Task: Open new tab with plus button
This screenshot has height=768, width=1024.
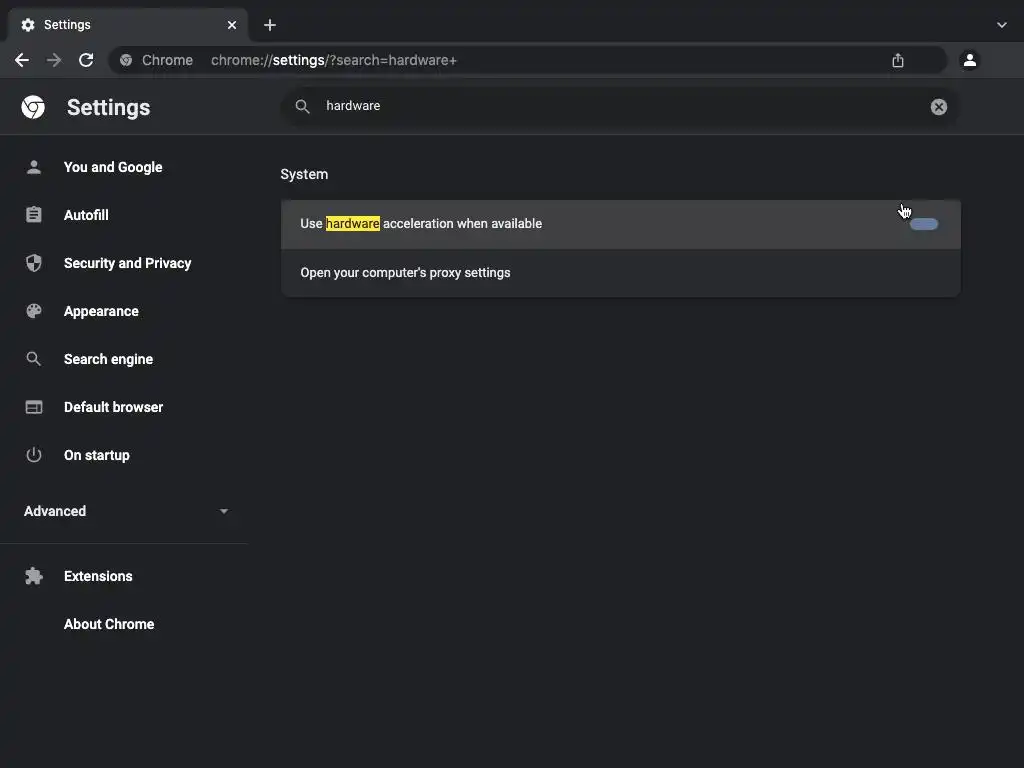Action: pyautogui.click(x=270, y=25)
